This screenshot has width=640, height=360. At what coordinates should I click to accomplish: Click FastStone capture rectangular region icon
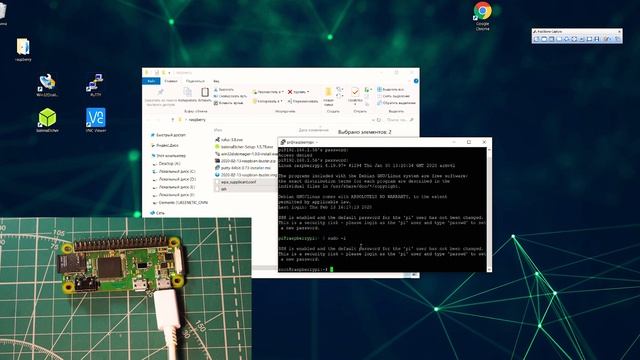559,39
